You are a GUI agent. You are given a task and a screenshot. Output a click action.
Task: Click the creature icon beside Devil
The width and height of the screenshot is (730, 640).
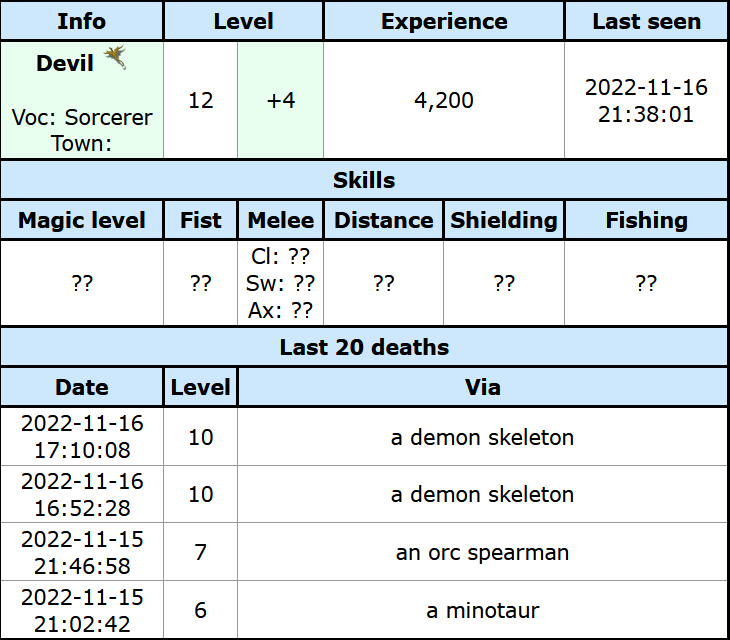pos(116,58)
